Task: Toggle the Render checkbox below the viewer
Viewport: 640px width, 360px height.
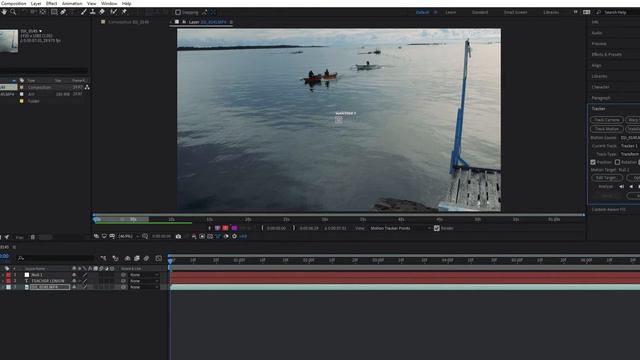Action: (437, 228)
